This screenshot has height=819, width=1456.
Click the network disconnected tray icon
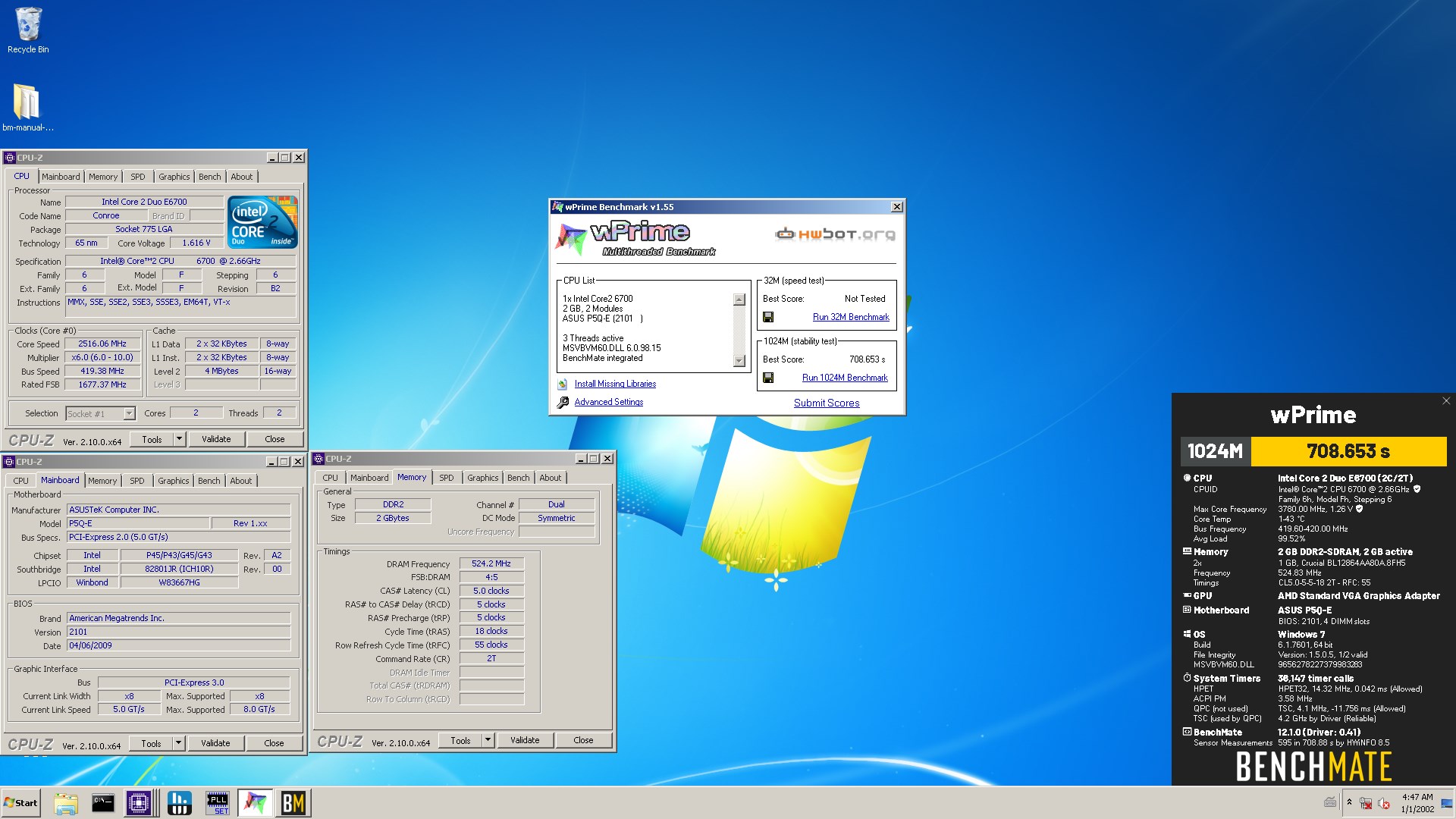point(1366,803)
